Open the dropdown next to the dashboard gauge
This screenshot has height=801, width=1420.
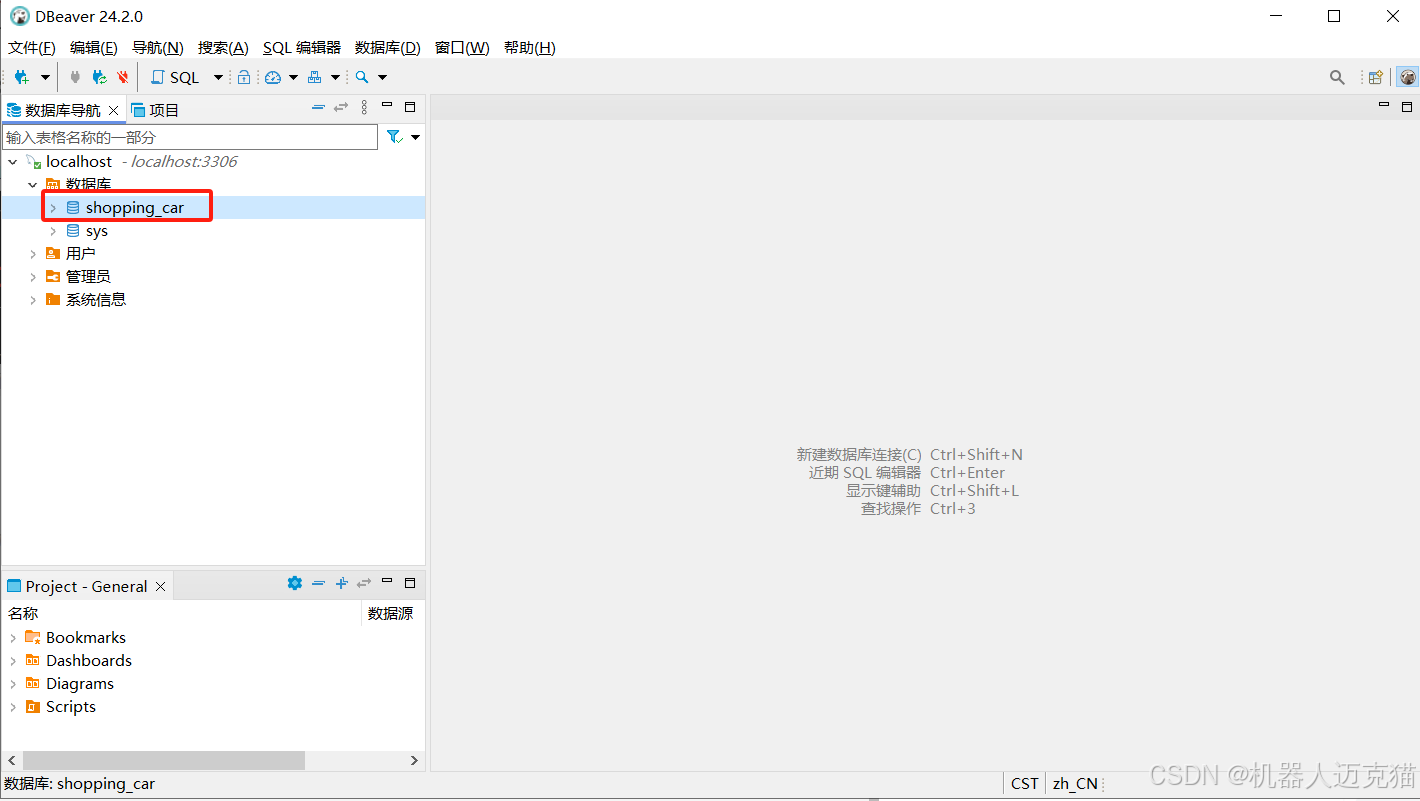[x=293, y=78]
